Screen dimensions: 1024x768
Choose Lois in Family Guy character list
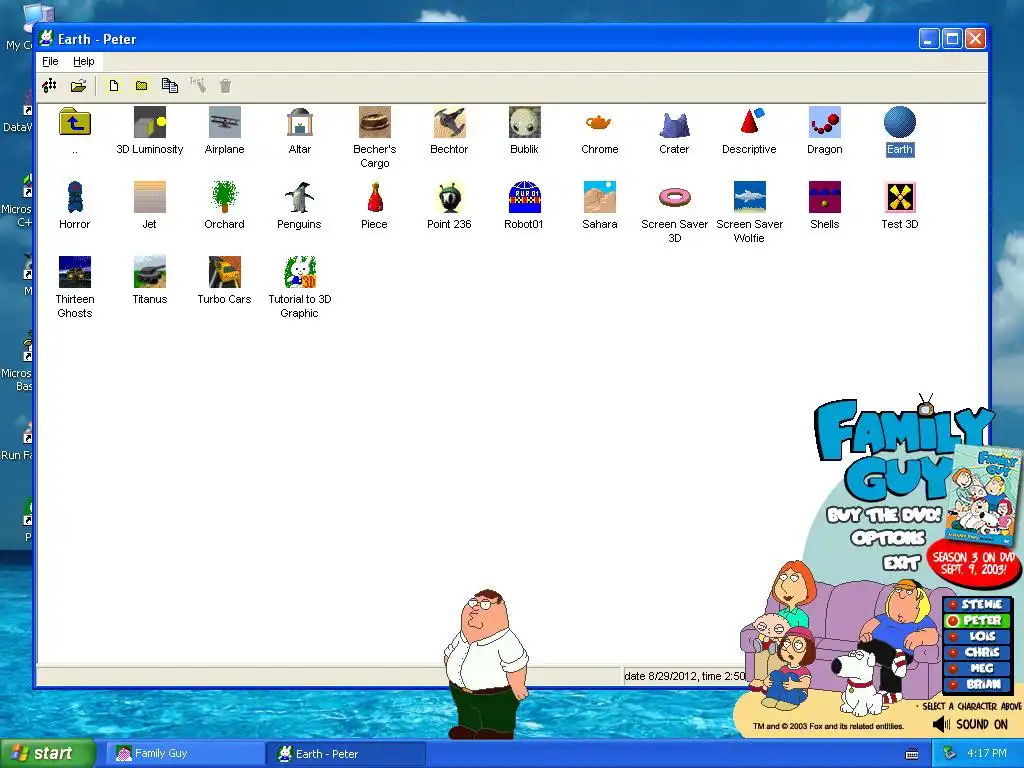pos(976,636)
